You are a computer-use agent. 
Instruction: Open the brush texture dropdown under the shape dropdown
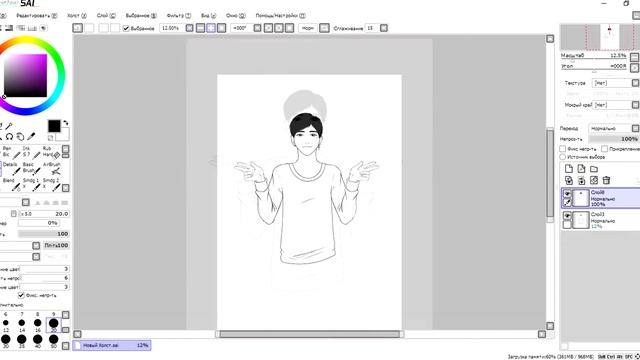[x=36, y=256]
